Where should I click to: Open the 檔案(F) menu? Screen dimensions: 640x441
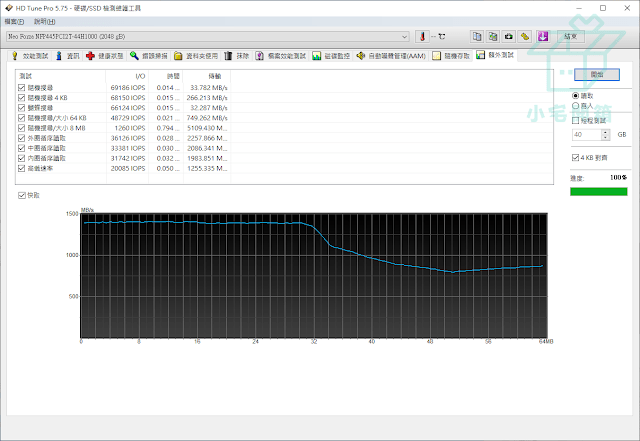click(14, 22)
